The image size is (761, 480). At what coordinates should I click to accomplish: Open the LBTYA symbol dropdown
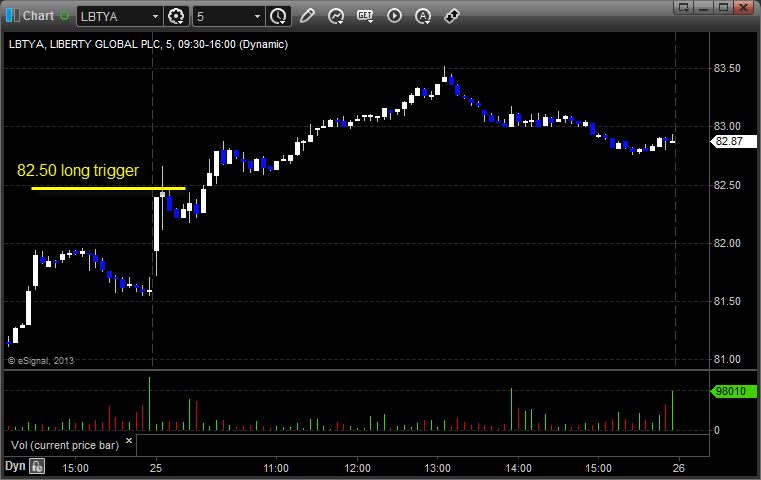(155, 17)
